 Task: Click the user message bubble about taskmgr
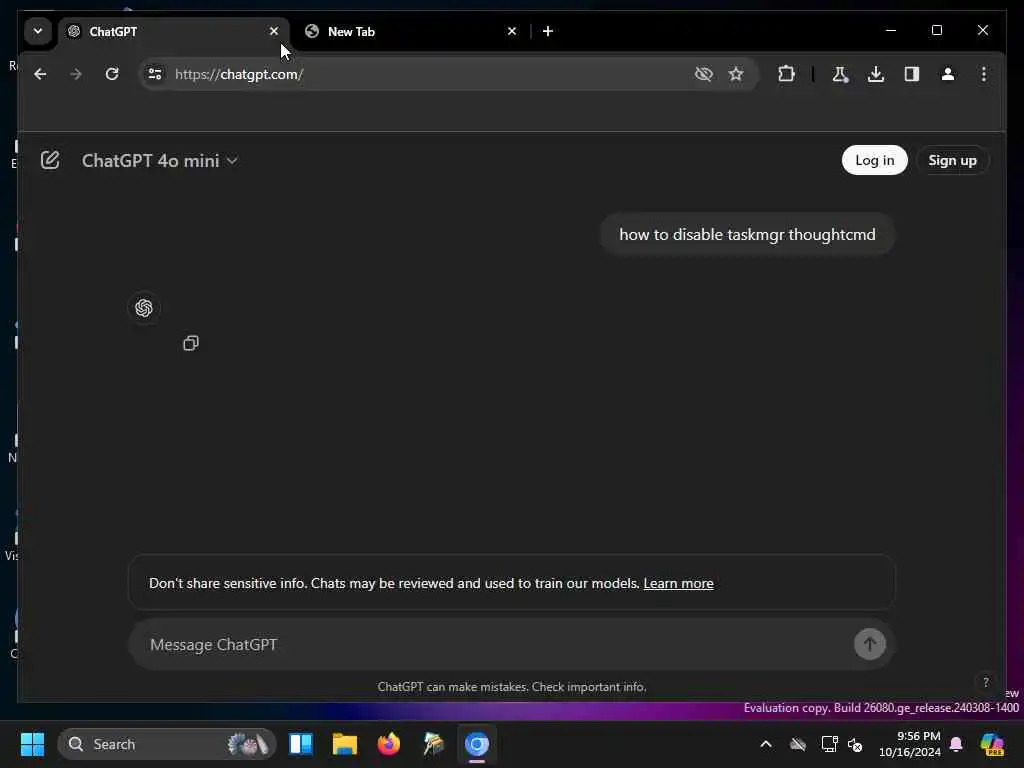(x=747, y=234)
